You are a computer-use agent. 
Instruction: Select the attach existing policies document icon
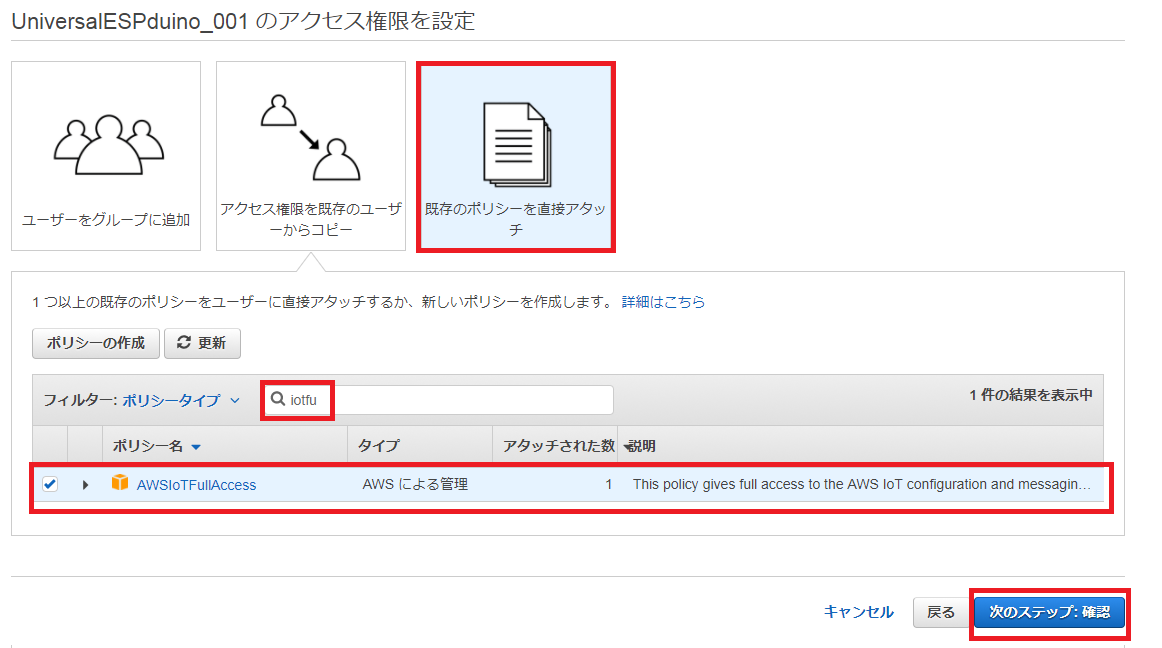click(x=516, y=142)
